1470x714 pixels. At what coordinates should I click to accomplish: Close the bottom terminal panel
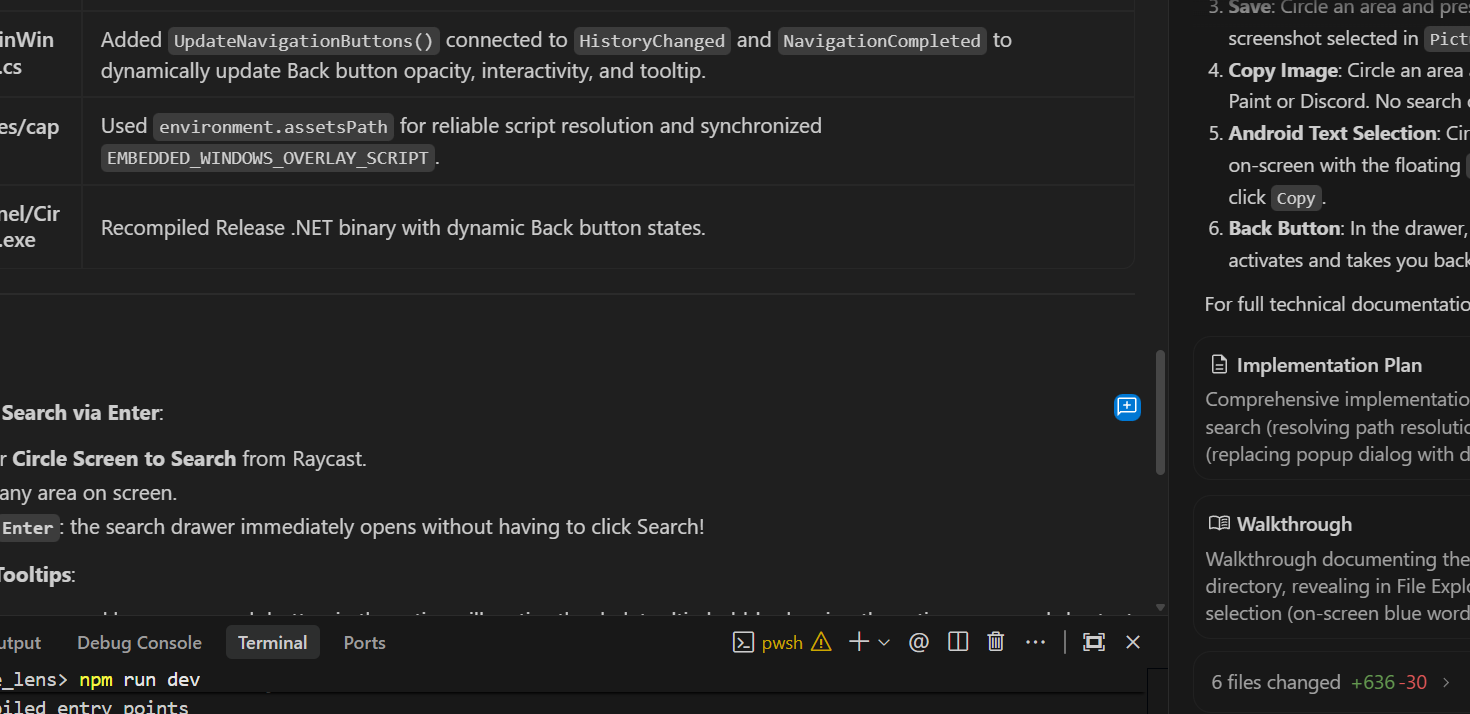pyautogui.click(x=1133, y=642)
